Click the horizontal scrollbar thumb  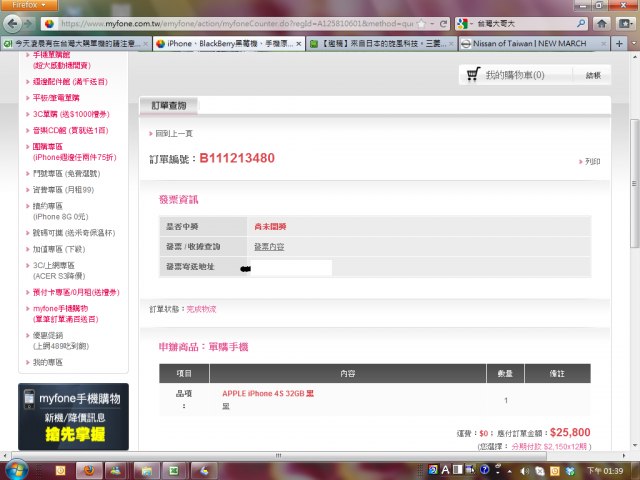click(278, 456)
